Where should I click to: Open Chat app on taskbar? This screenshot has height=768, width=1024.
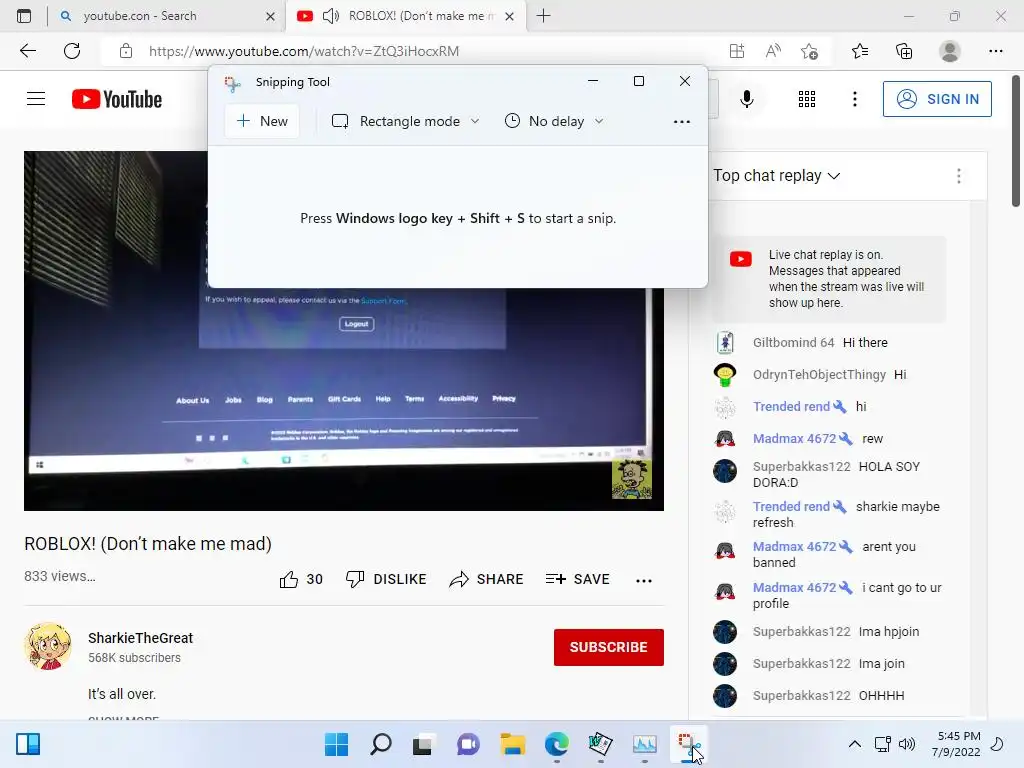tap(468, 744)
